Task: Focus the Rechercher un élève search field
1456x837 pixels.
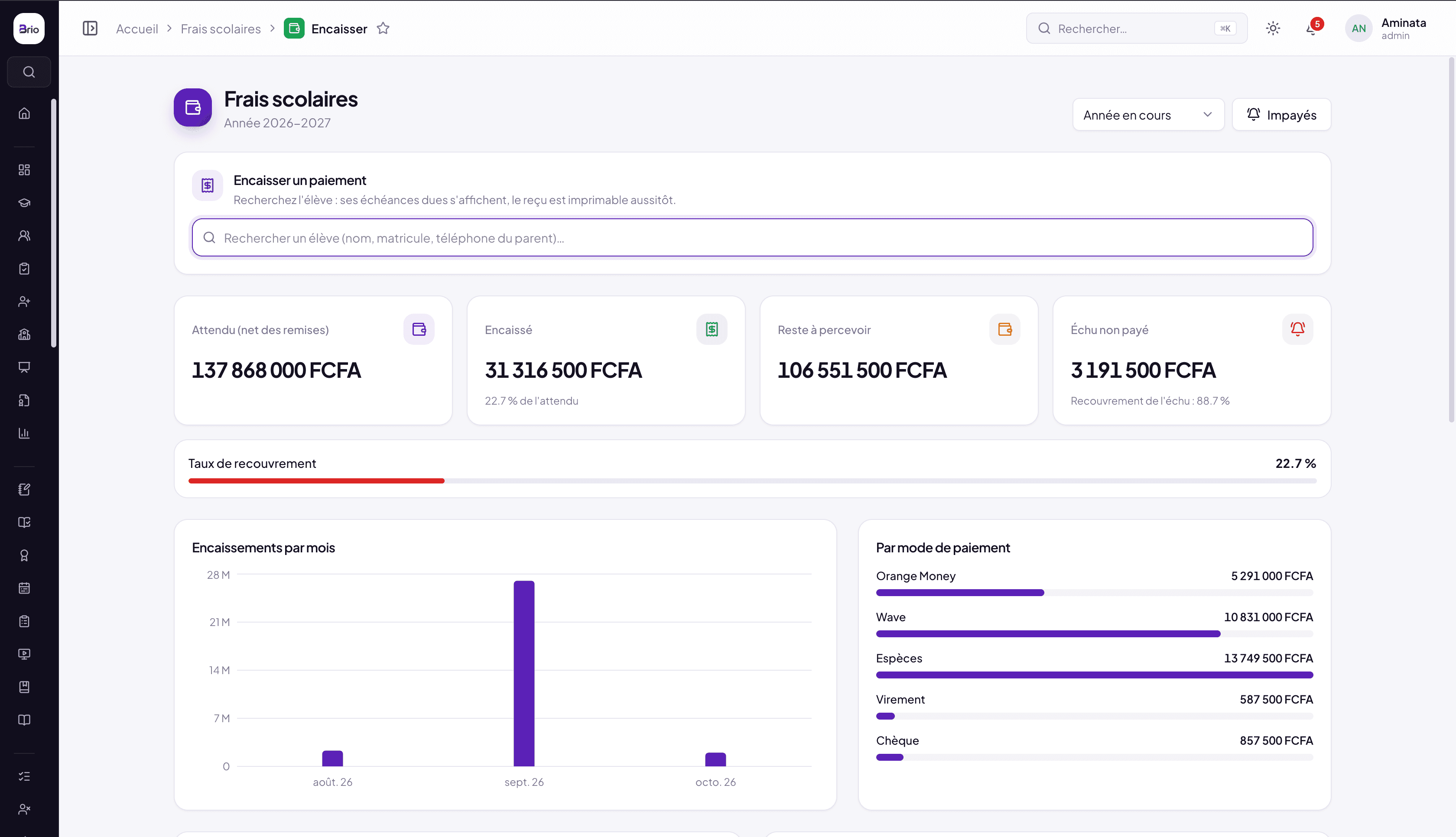Action: 752,237
